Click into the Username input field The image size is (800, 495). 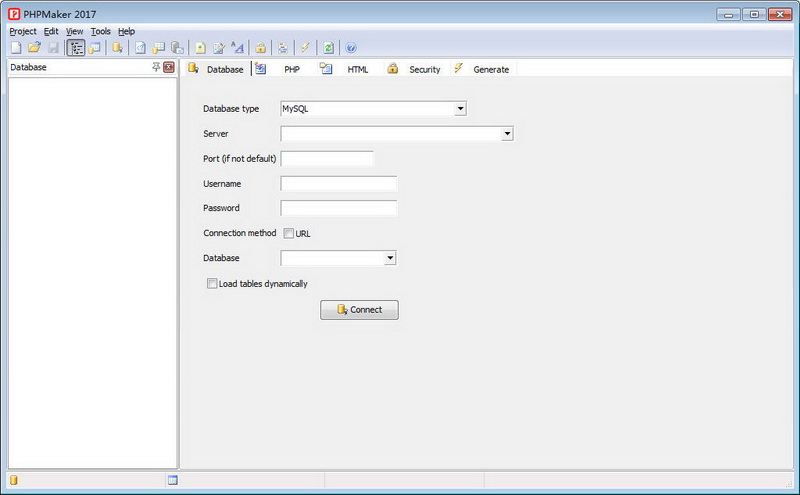(339, 184)
